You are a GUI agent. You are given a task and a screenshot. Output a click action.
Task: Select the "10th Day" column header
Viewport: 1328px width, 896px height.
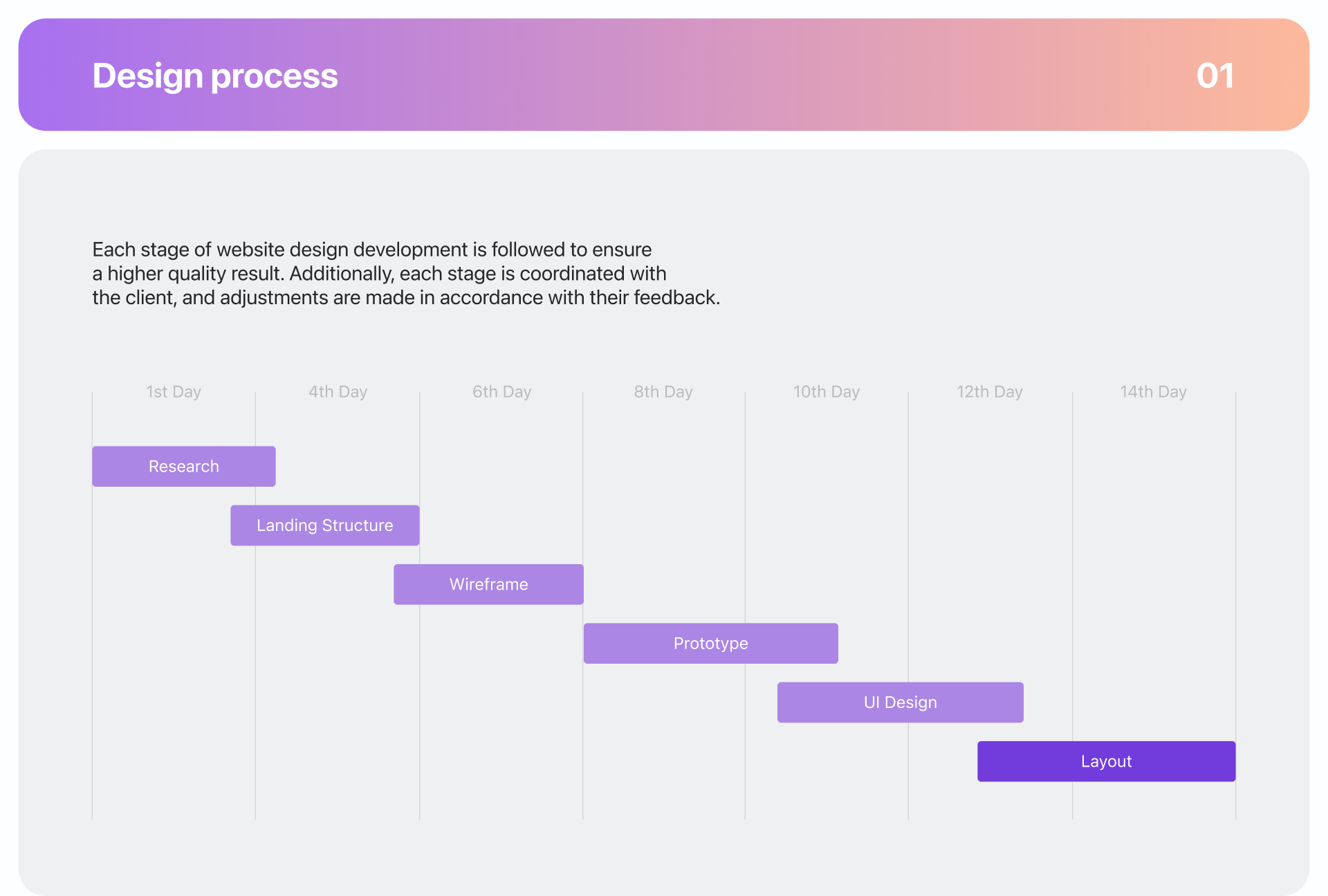tap(826, 392)
